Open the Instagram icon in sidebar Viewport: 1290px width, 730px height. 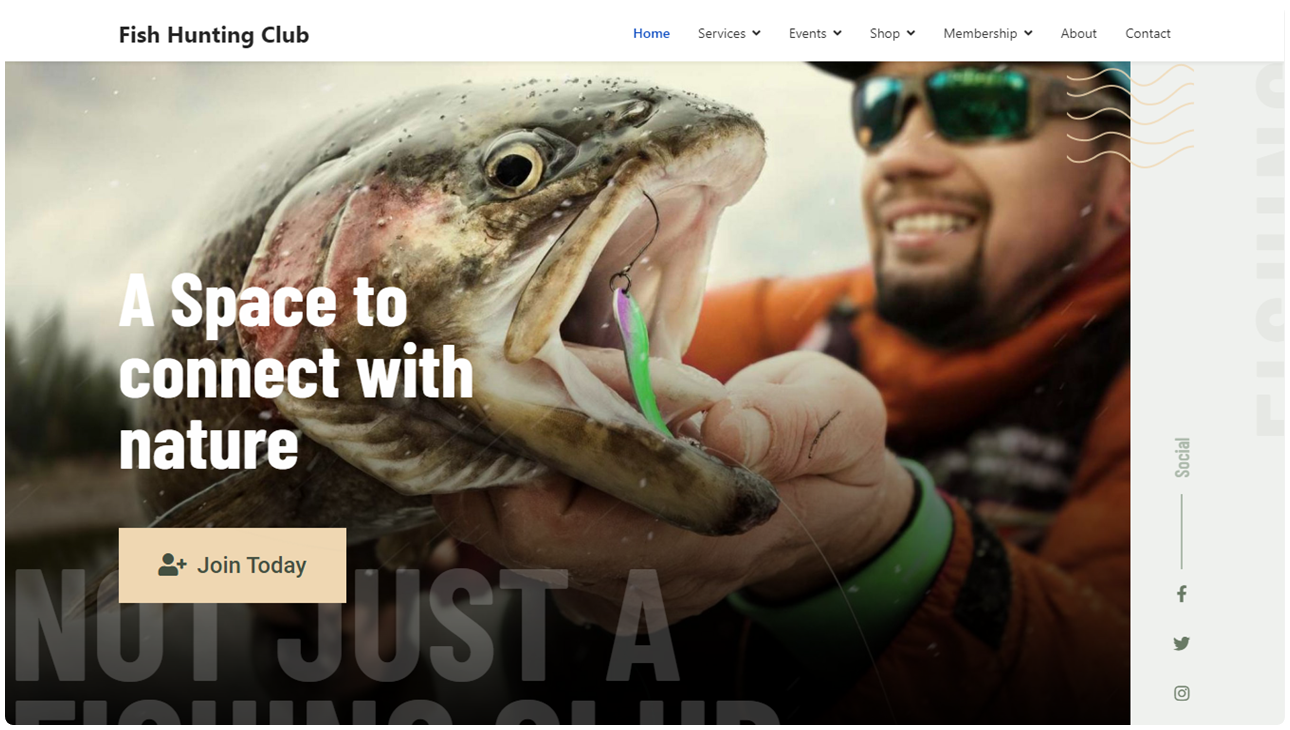click(x=1181, y=693)
